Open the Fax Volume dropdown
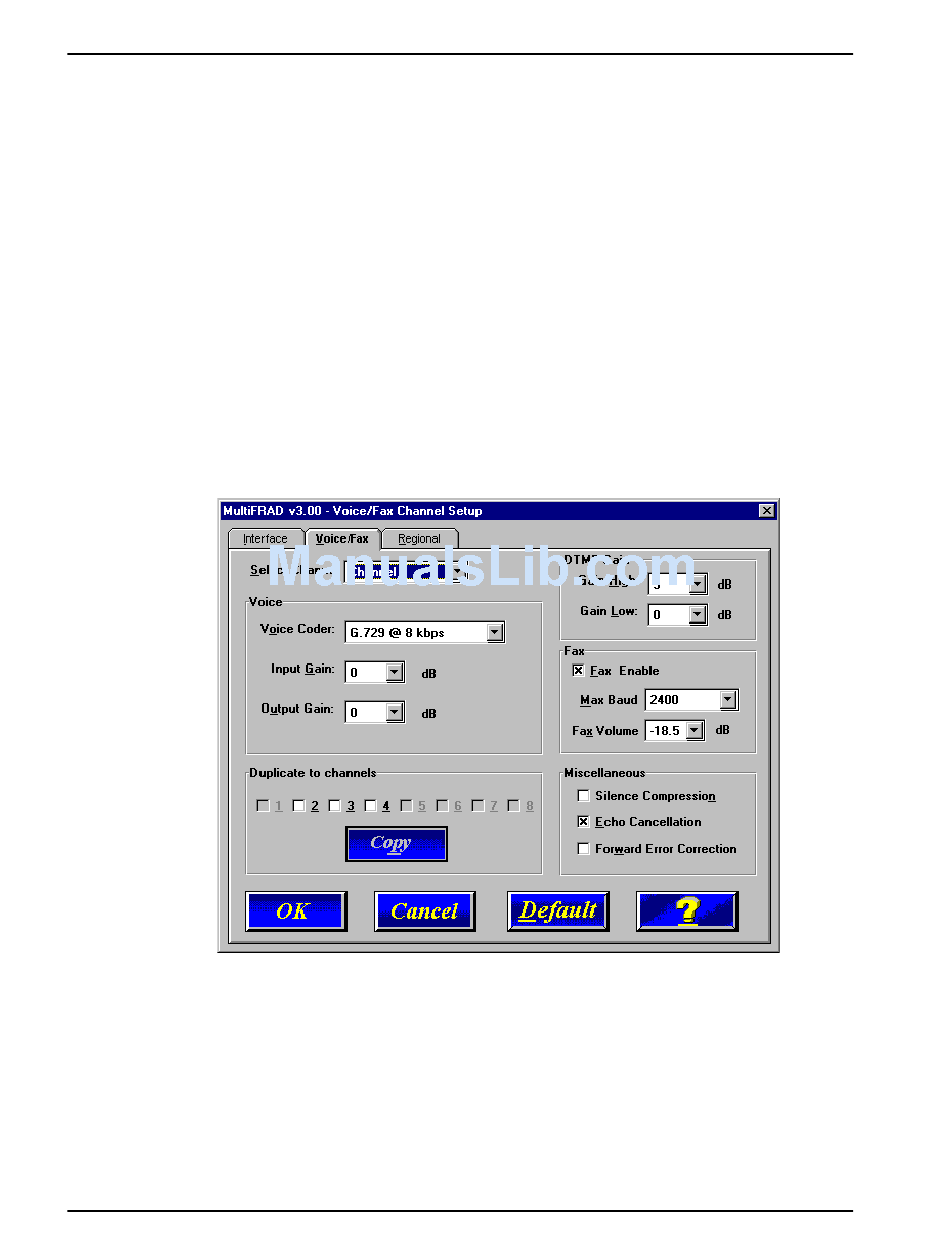Screen dimensions: 950x1241 click(694, 731)
